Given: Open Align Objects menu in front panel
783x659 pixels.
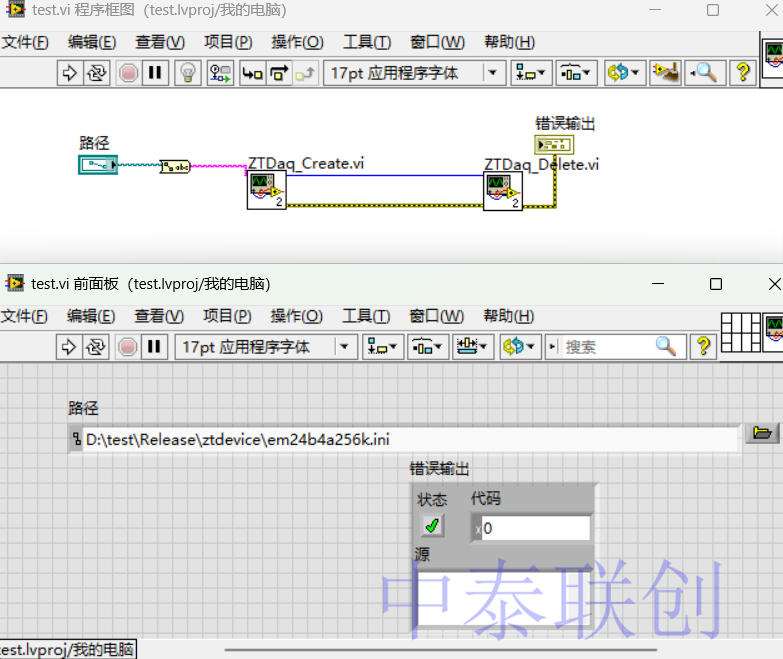Looking at the screenshot, I should [x=383, y=347].
